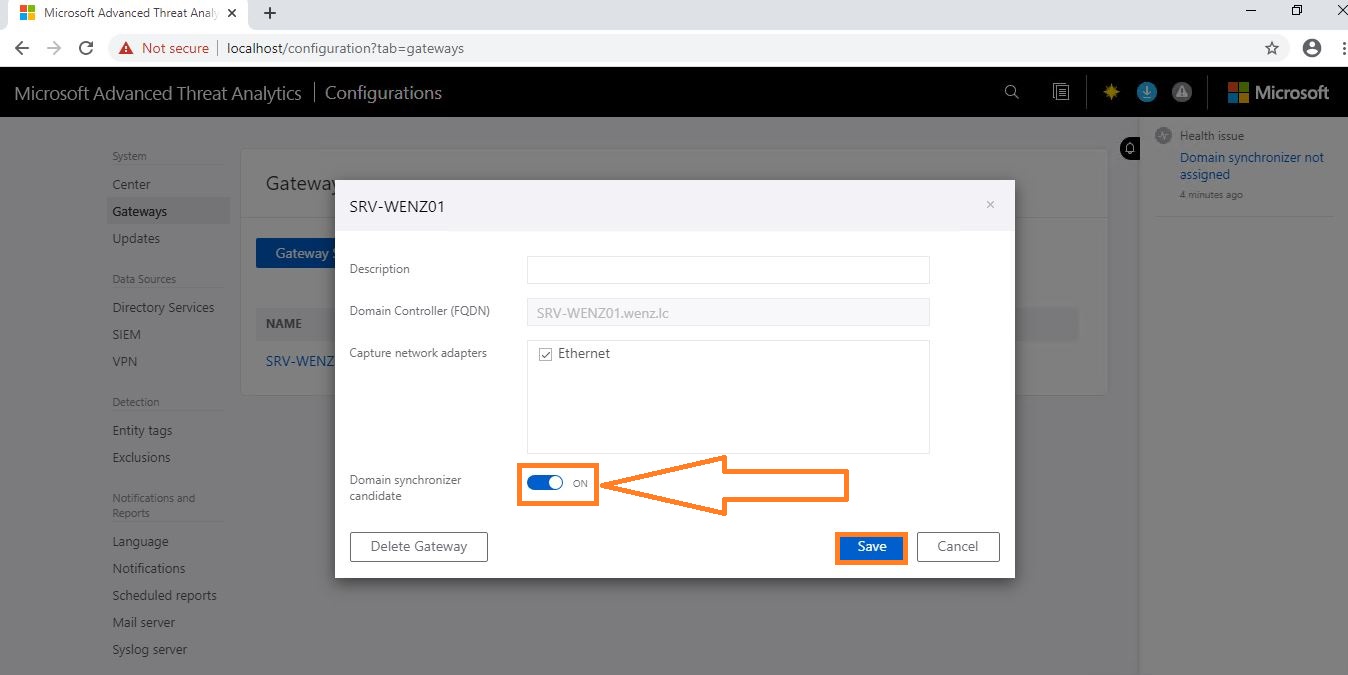
Task: Open Entity tags under Detection
Action: tap(142, 430)
